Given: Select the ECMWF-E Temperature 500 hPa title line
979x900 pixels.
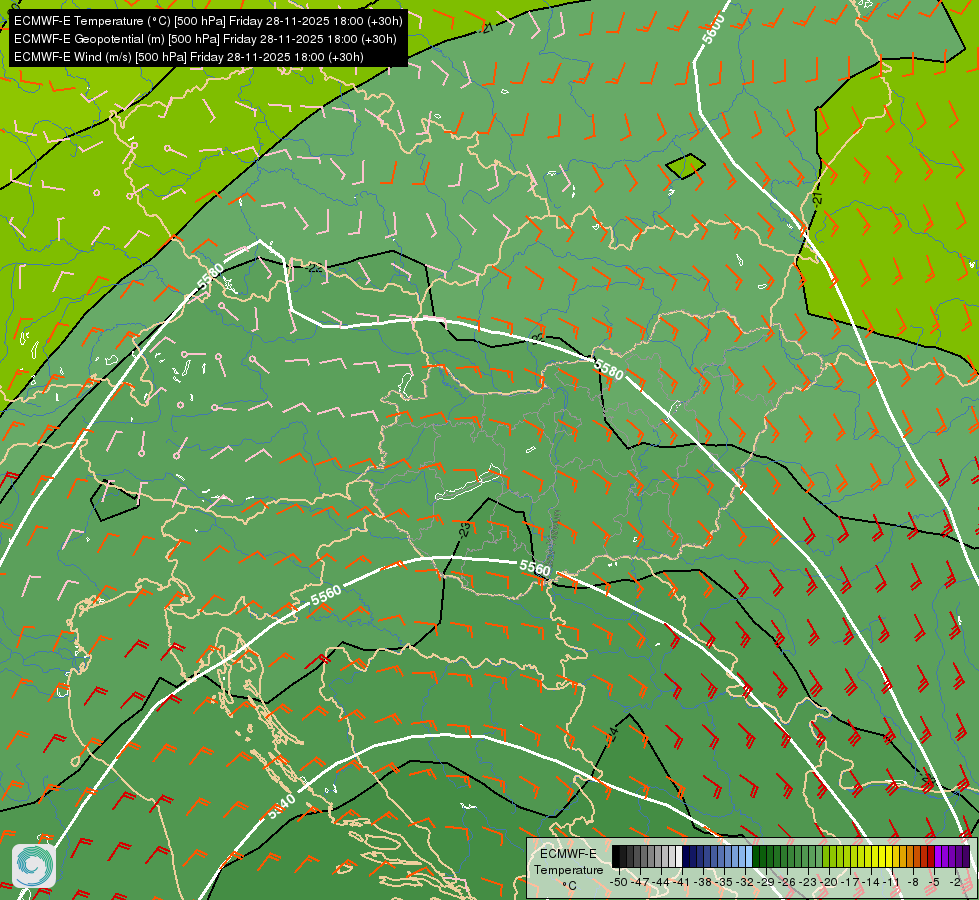Looking at the screenshot, I should [208, 21].
